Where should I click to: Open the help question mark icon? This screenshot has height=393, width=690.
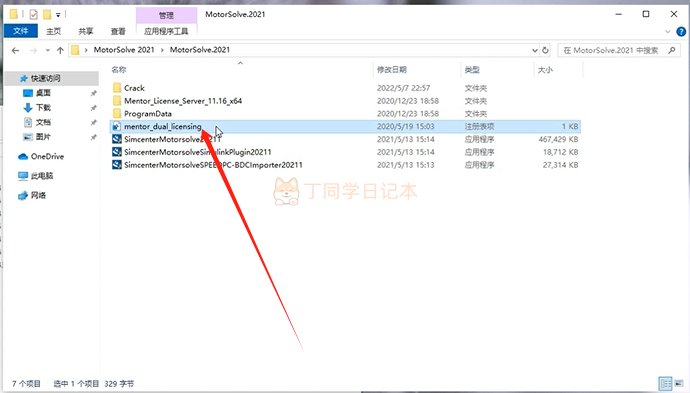click(681, 31)
